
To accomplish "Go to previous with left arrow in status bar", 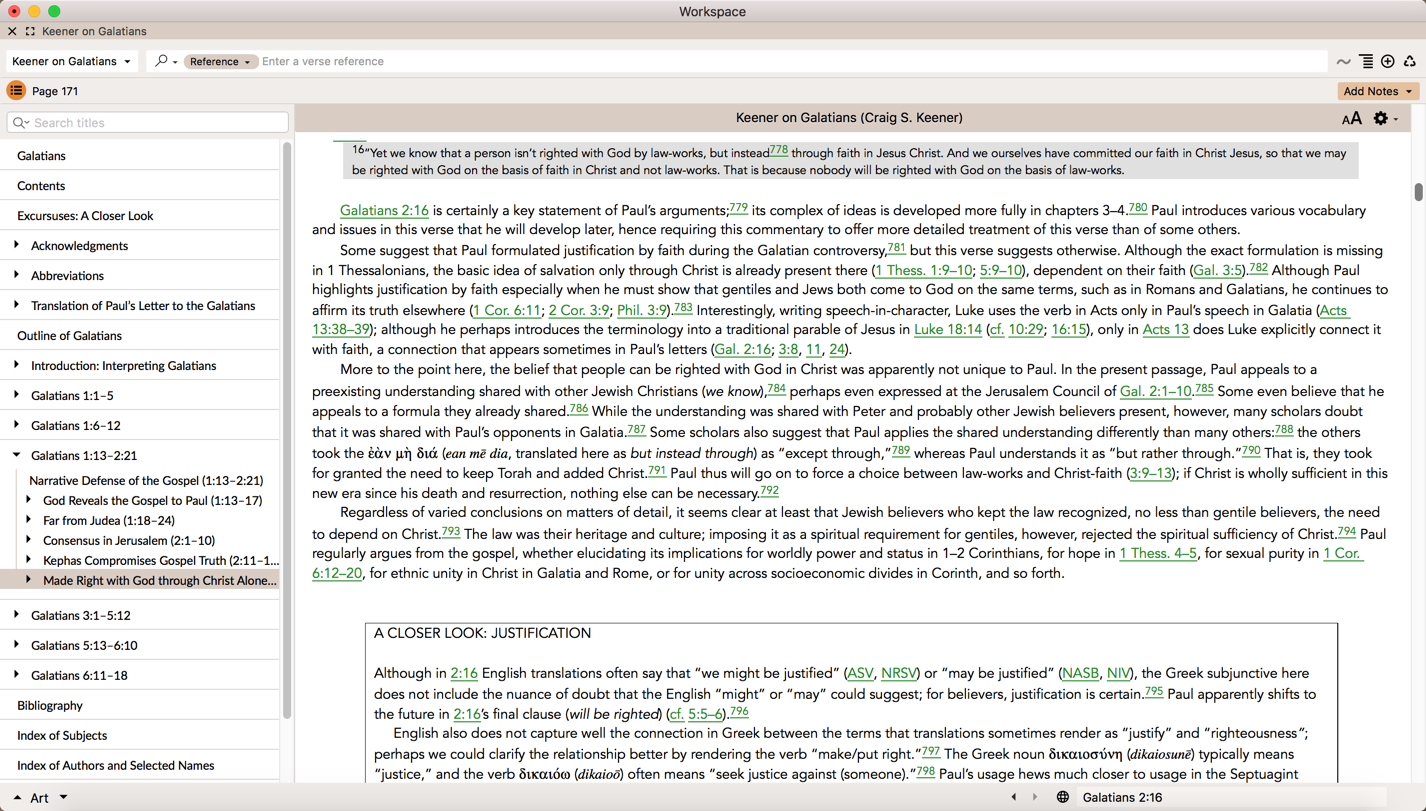I will click(1014, 797).
